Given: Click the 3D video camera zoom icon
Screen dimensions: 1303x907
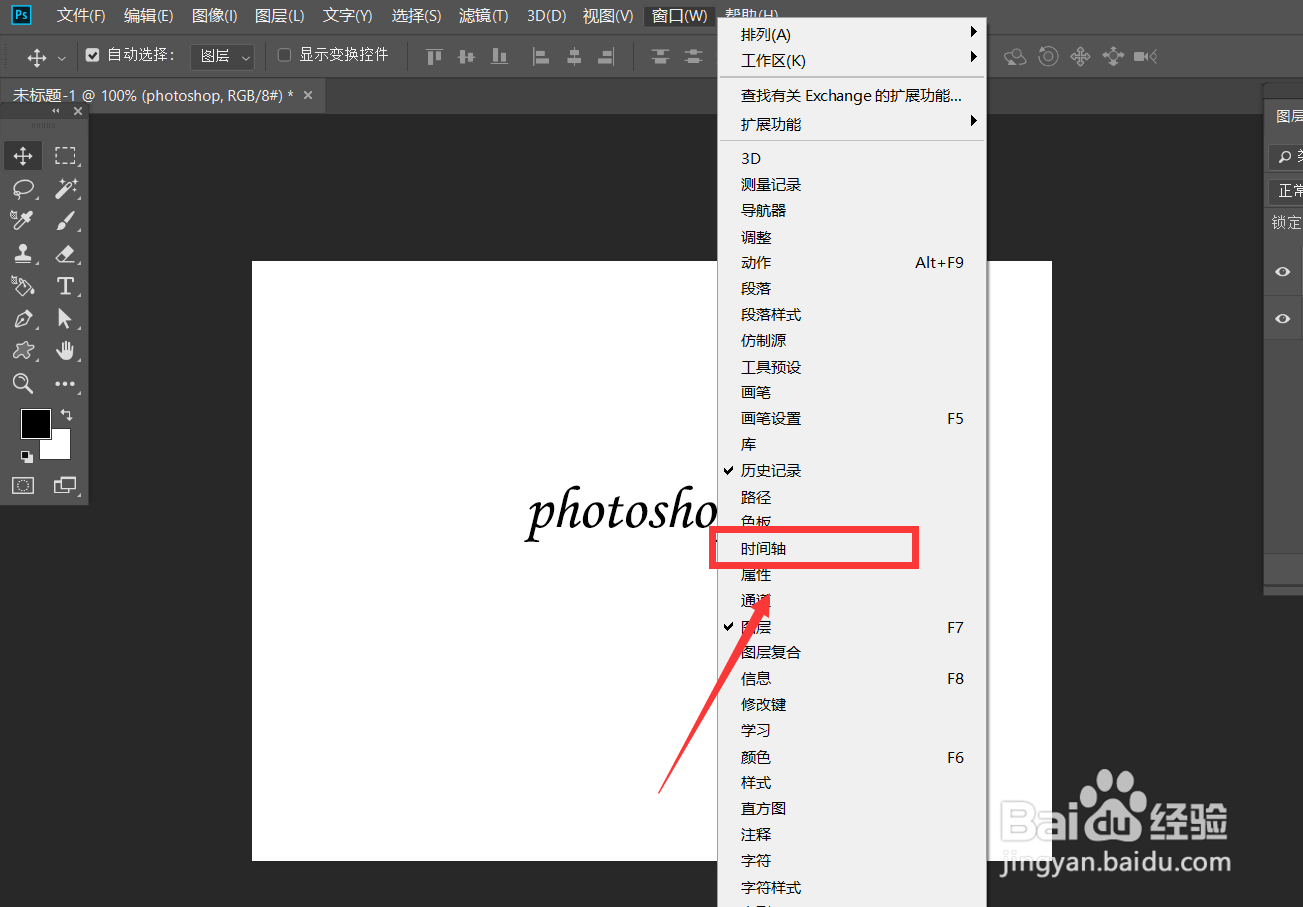Looking at the screenshot, I should (1146, 57).
